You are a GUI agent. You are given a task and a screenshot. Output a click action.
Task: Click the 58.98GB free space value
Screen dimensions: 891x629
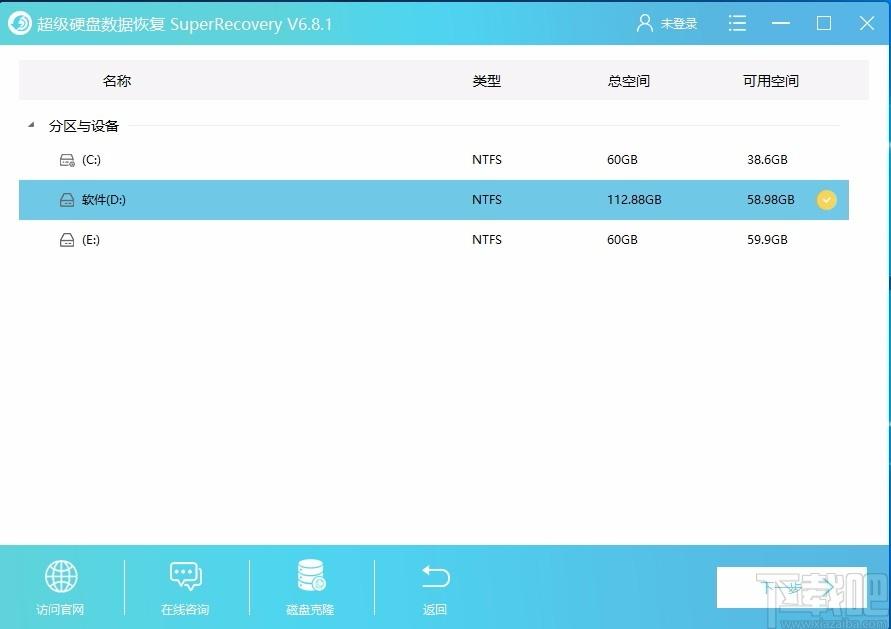click(x=771, y=199)
